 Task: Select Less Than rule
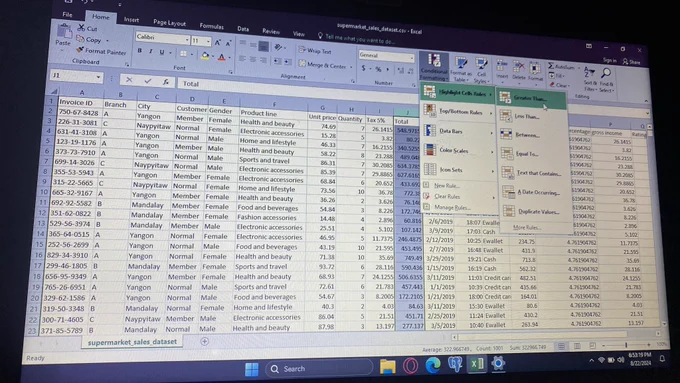[532, 117]
